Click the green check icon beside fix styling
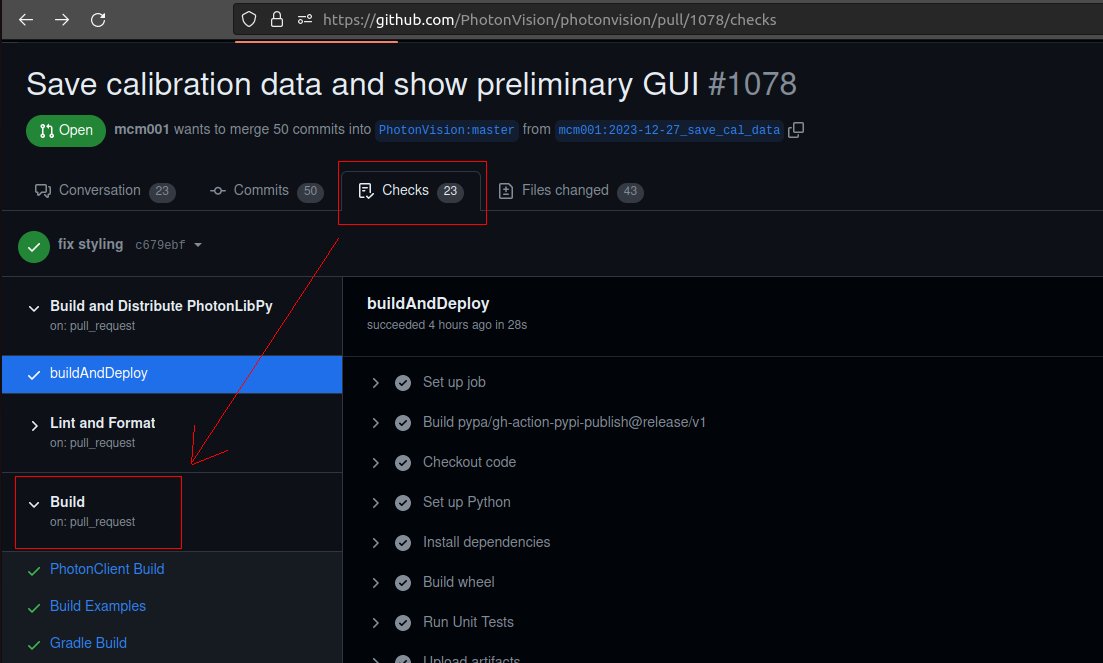Screen dimensions: 1103x663 (x=33, y=246)
